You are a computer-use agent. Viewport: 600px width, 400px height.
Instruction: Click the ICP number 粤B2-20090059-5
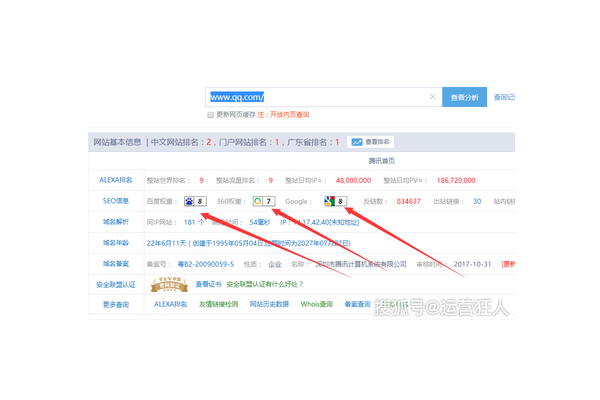tap(206, 264)
